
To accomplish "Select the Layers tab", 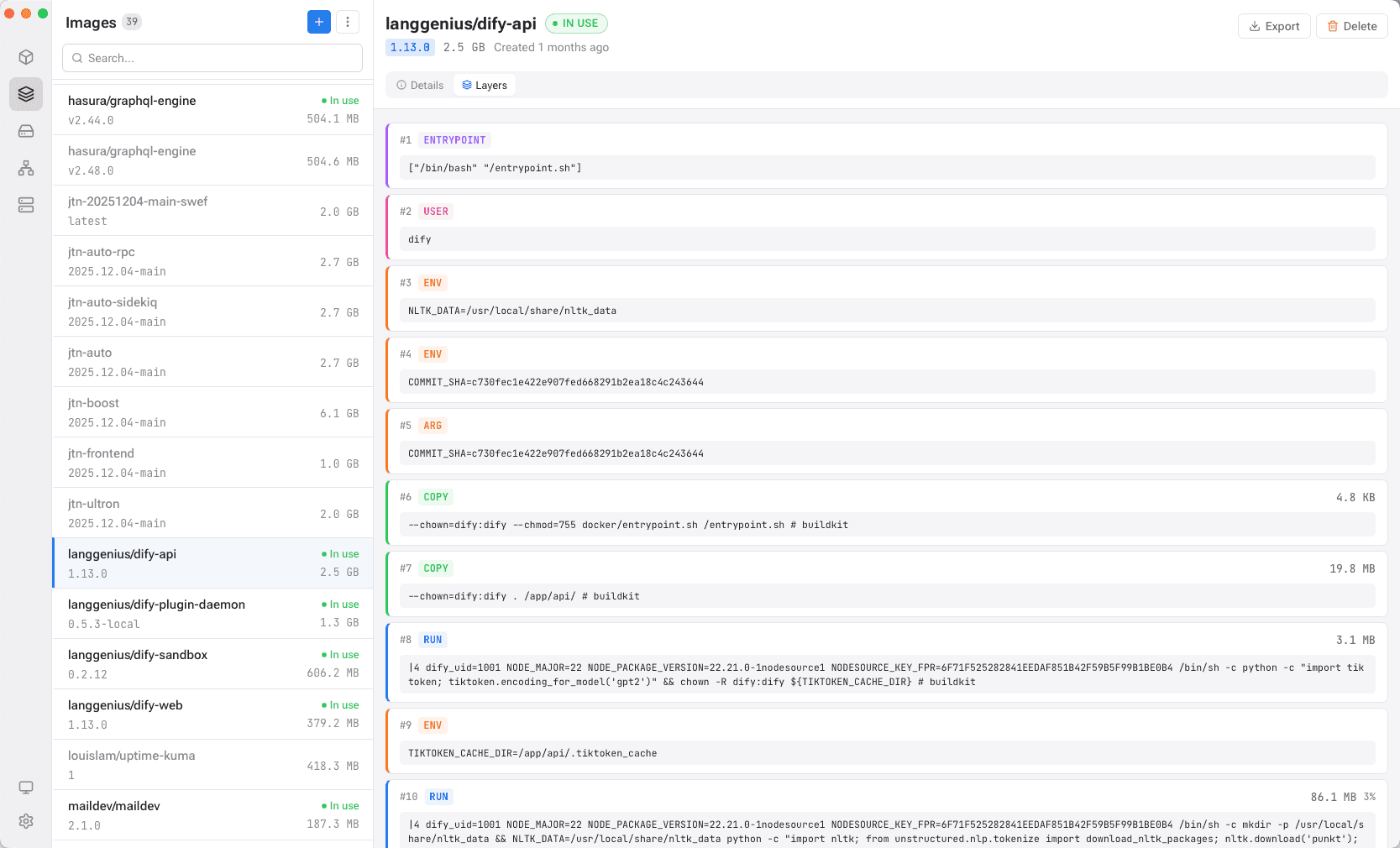I will click(485, 85).
